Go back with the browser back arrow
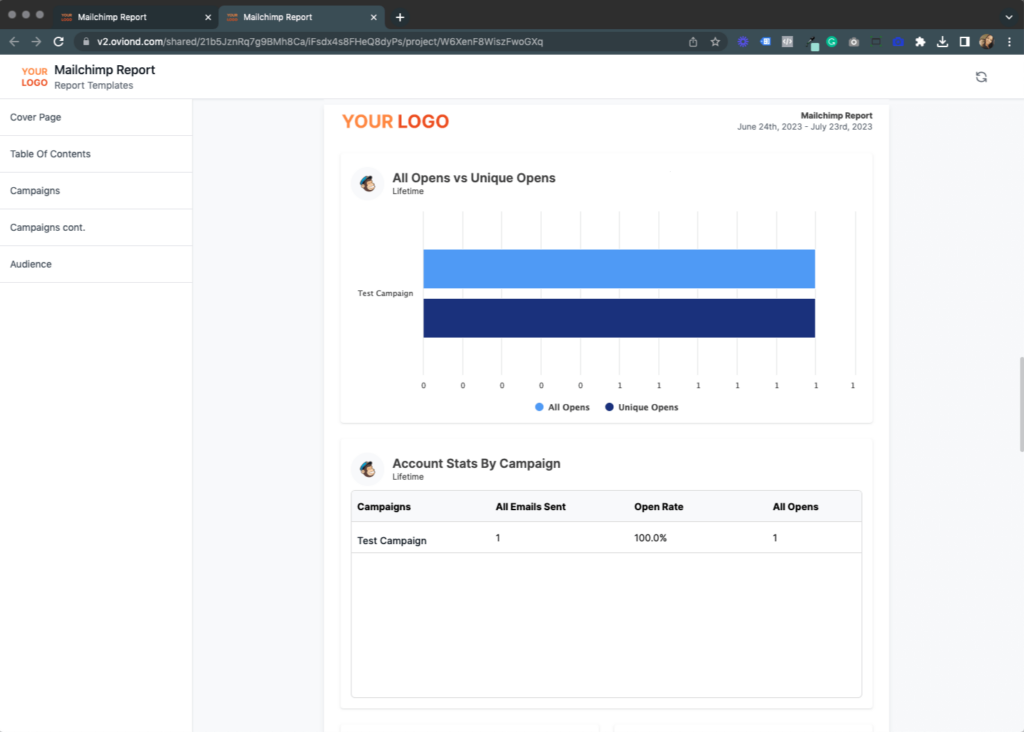 (14, 42)
